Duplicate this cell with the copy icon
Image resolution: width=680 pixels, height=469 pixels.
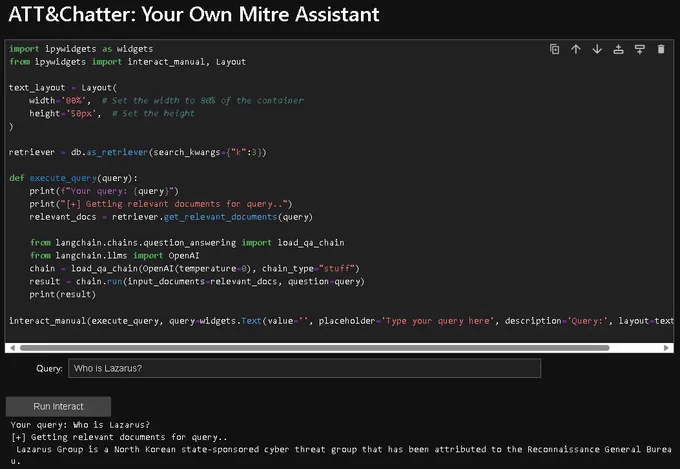(554, 49)
